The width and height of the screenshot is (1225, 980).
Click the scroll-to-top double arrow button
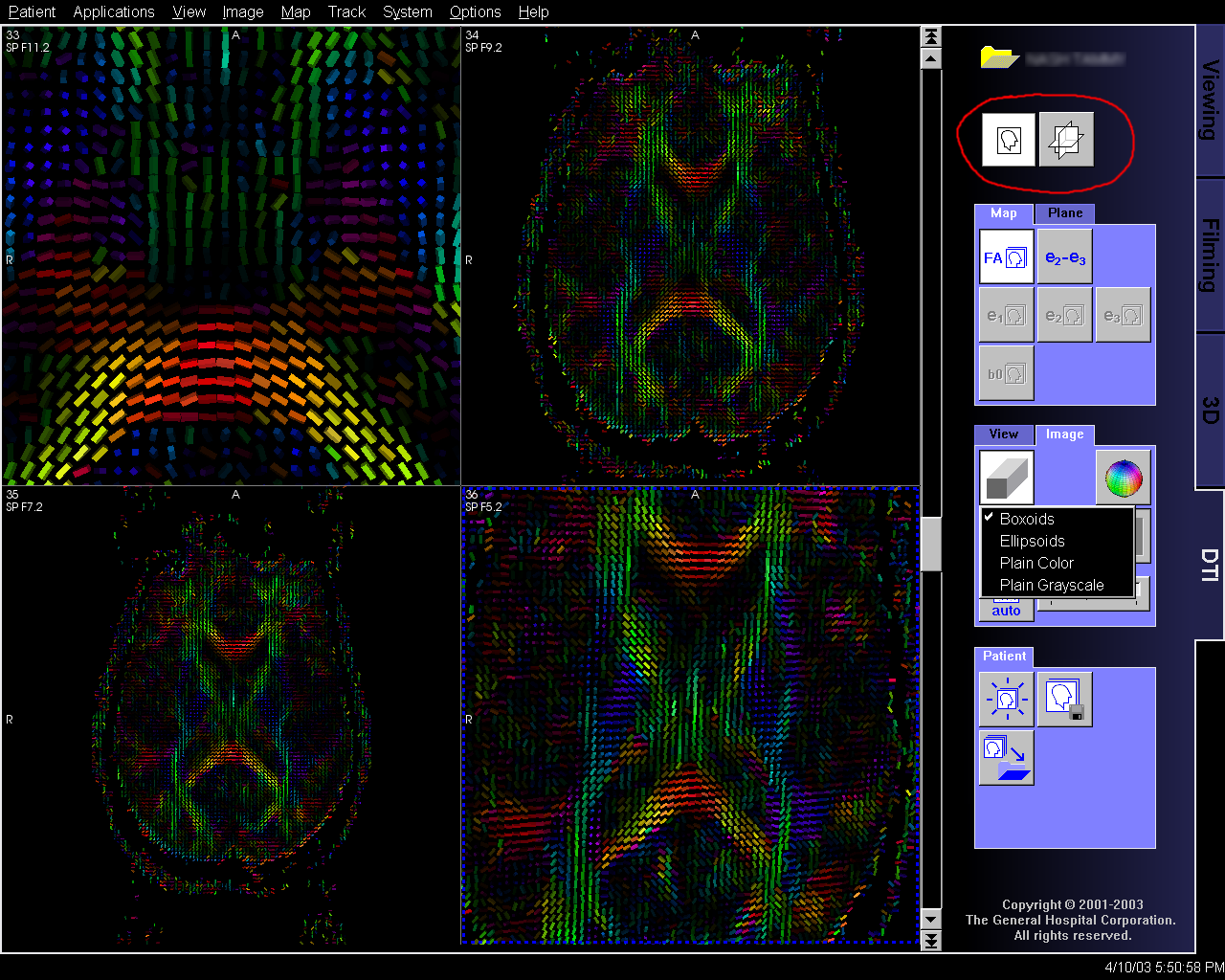click(x=930, y=36)
